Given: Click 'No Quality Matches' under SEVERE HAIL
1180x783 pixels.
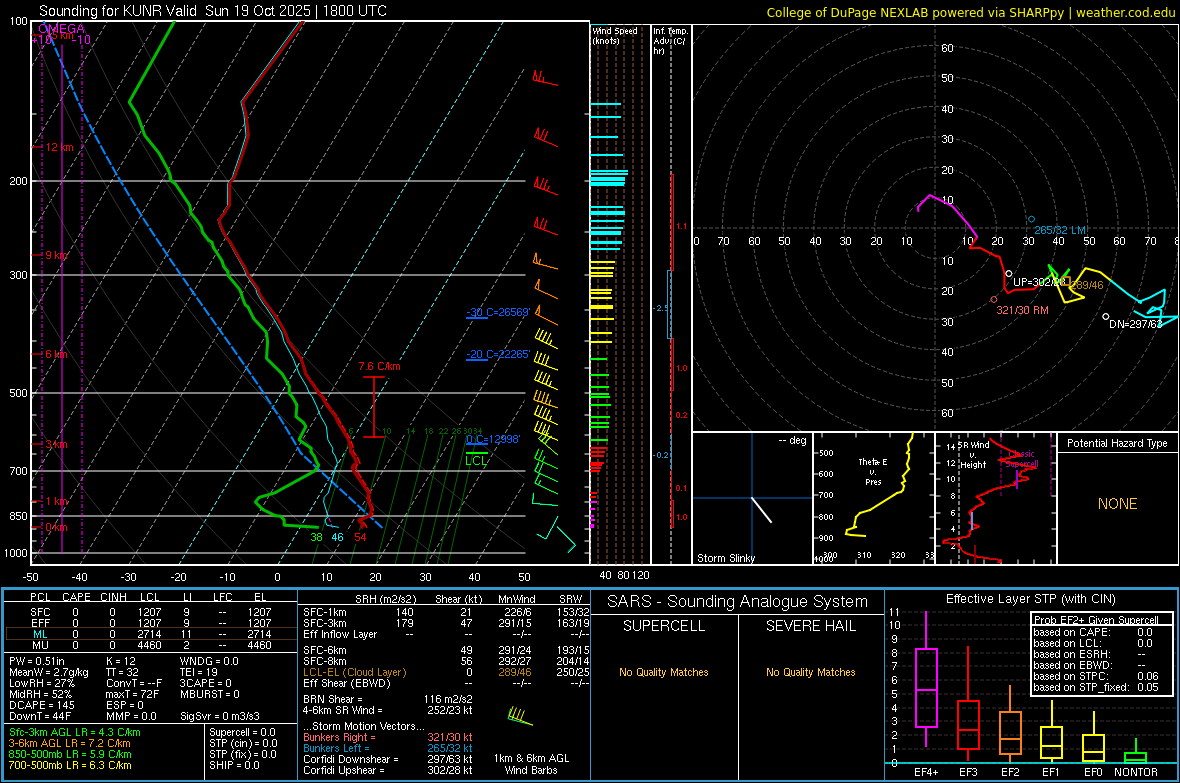Looking at the screenshot, I should pos(810,672).
